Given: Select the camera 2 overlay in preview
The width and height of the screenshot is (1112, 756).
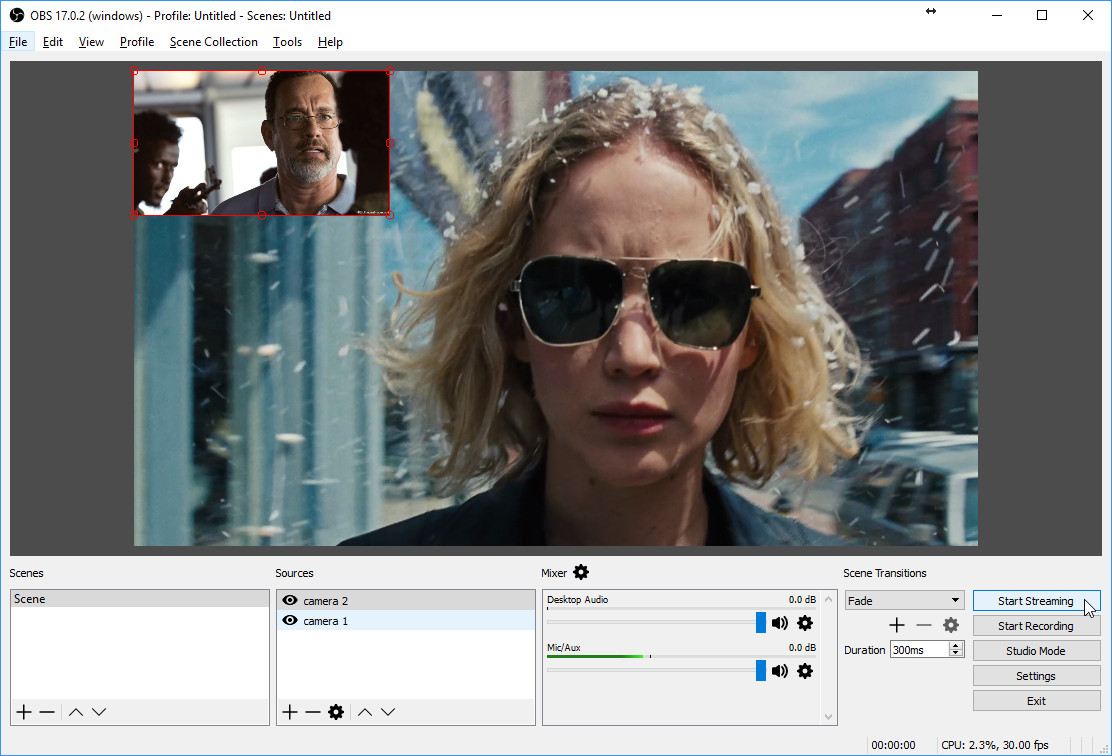Looking at the screenshot, I should (262, 143).
